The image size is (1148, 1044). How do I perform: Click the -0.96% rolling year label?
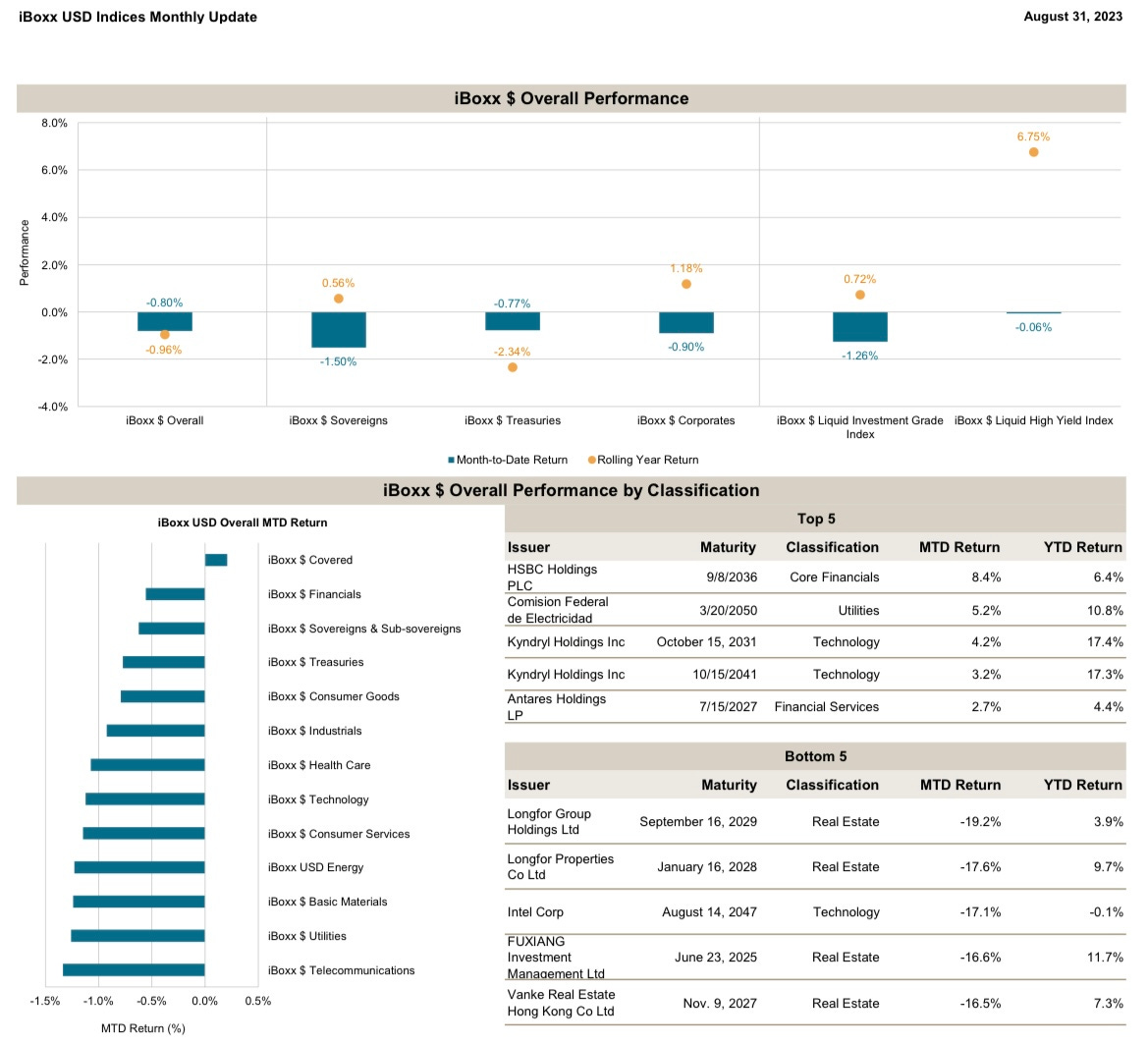[163, 350]
